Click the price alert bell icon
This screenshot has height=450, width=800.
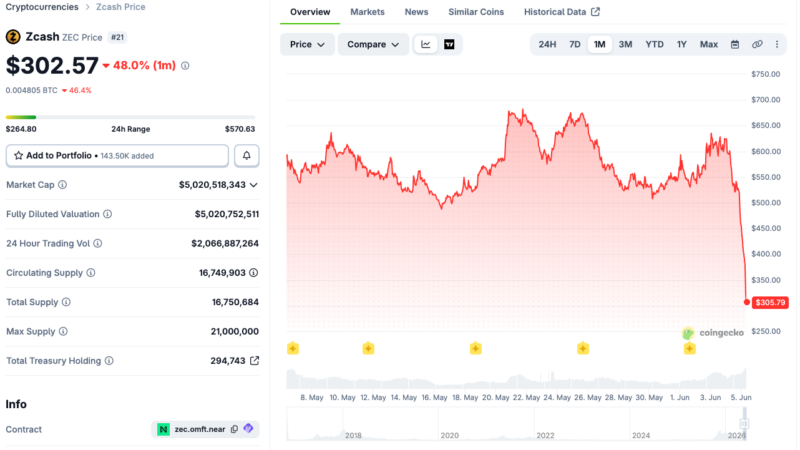tap(246, 156)
